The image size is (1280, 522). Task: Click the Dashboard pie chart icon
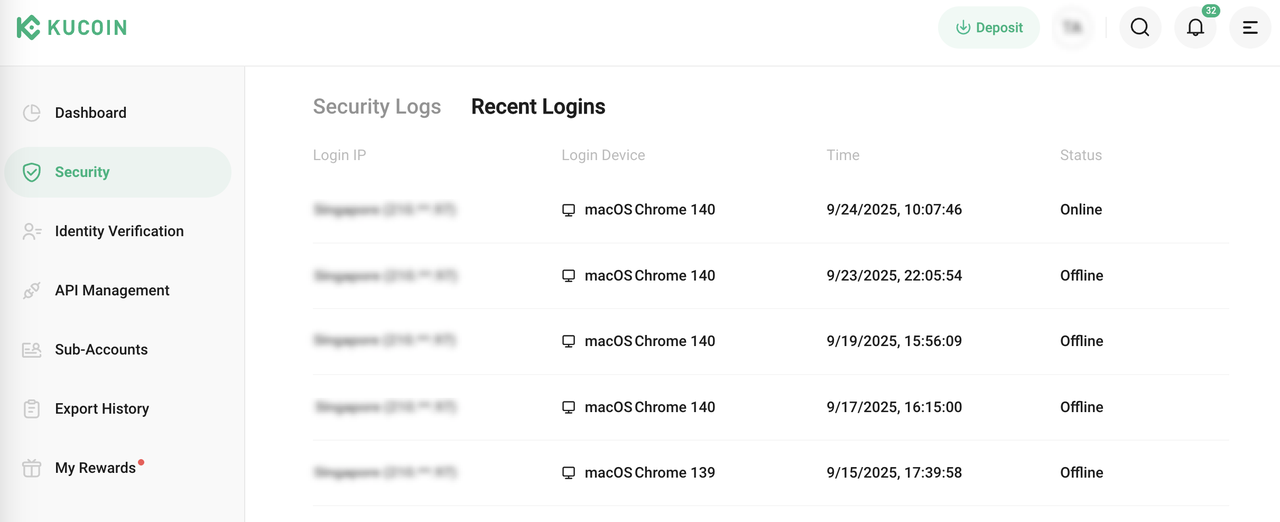coord(32,113)
